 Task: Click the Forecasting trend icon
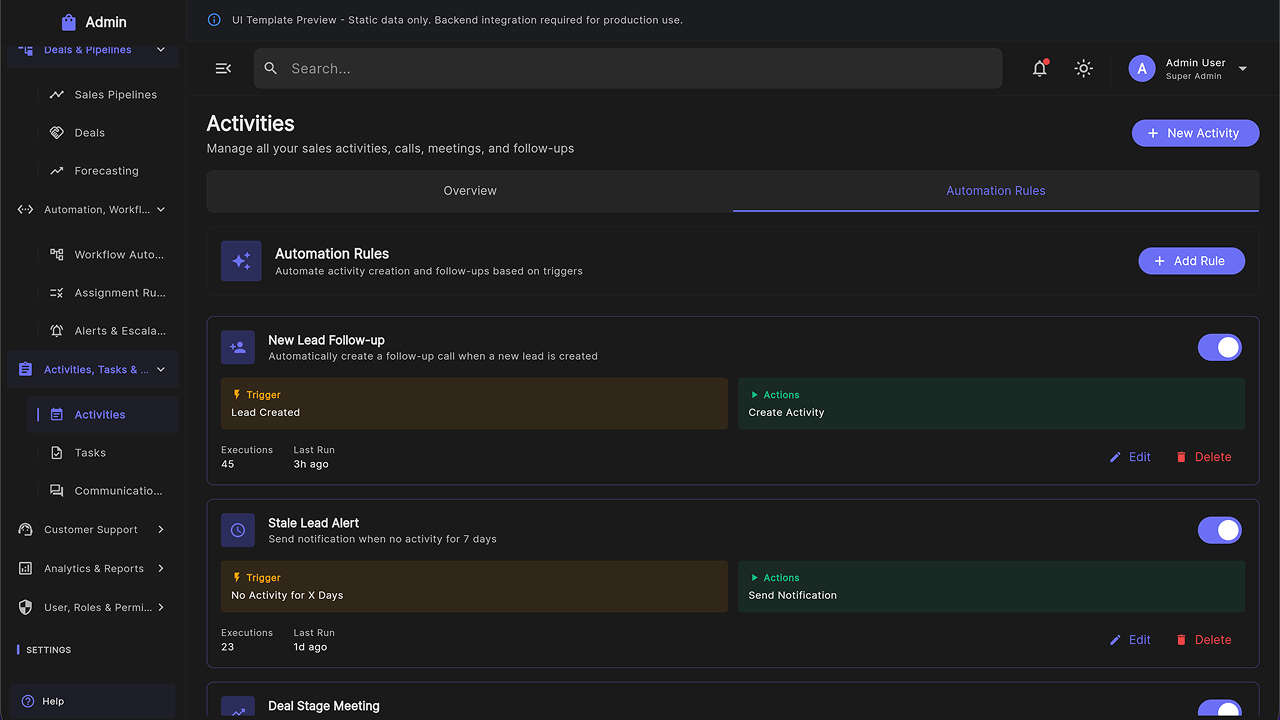57,171
